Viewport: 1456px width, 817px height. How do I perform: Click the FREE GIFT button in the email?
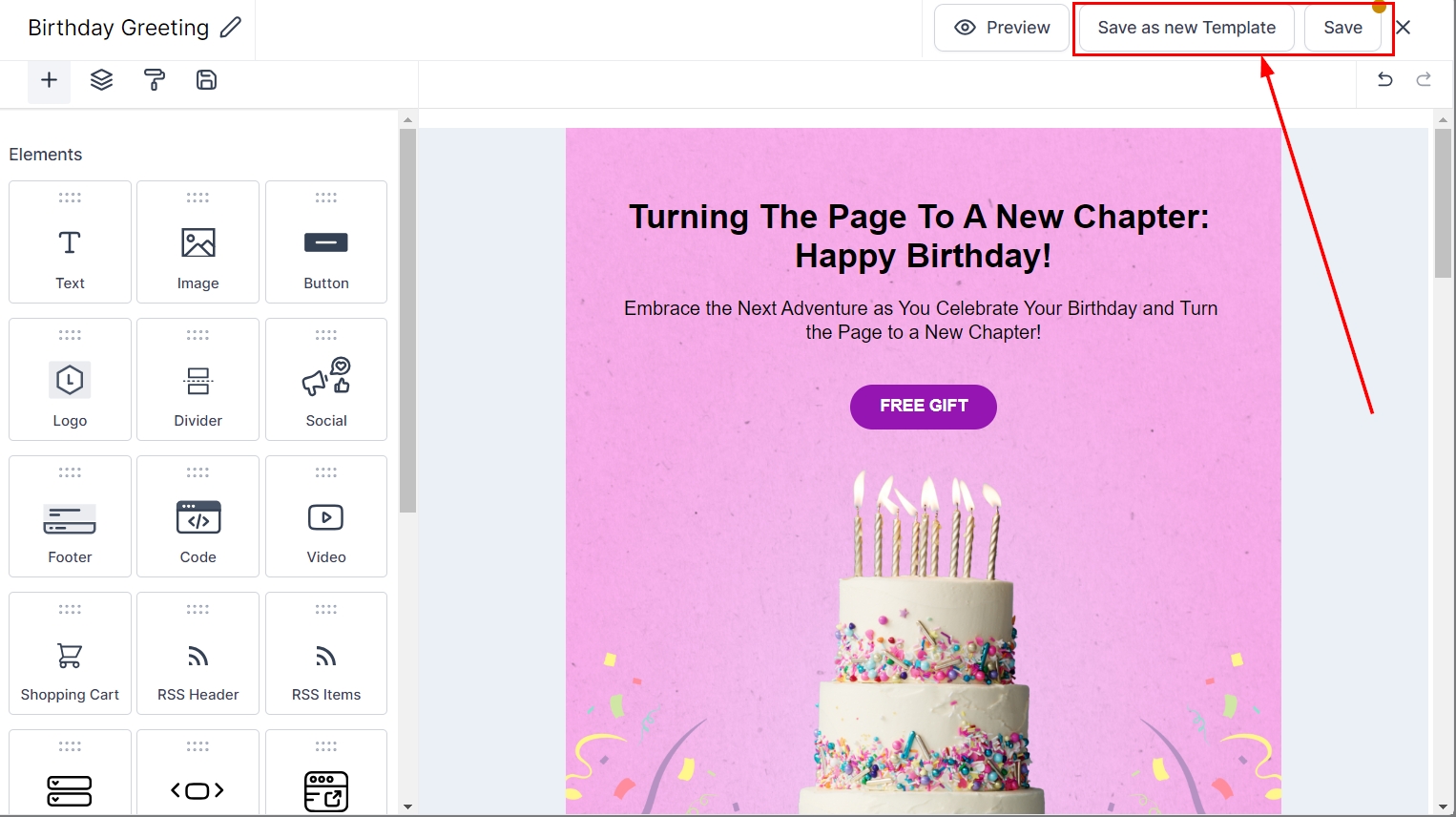pos(923,407)
